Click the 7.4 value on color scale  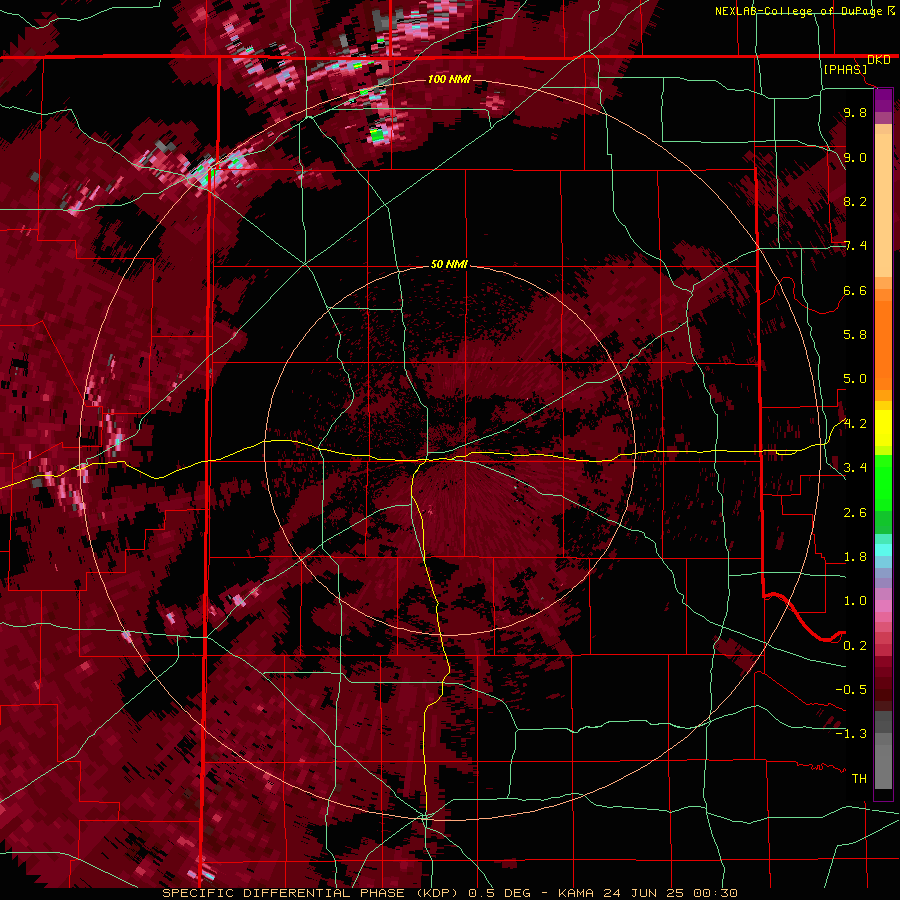pos(855,246)
